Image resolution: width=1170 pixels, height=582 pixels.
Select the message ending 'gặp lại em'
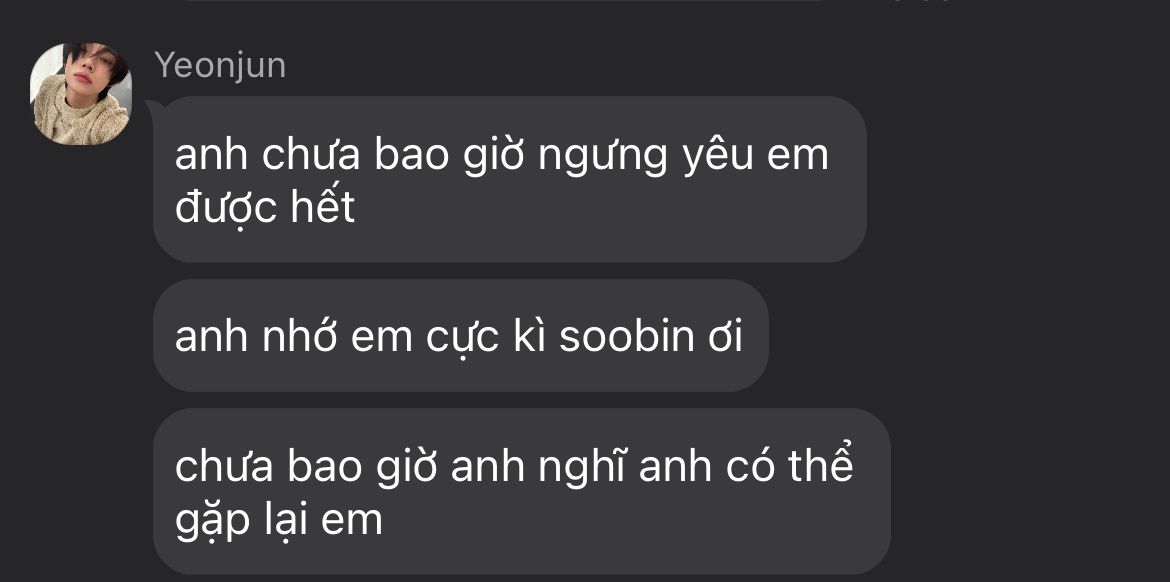[522, 492]
